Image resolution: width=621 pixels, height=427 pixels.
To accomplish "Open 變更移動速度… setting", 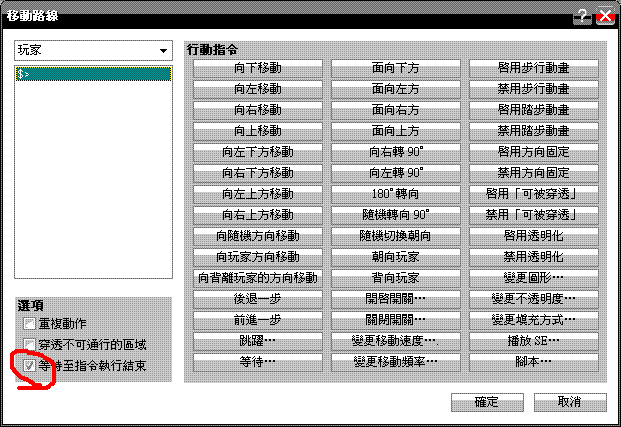I will click(x=396, y=341).
